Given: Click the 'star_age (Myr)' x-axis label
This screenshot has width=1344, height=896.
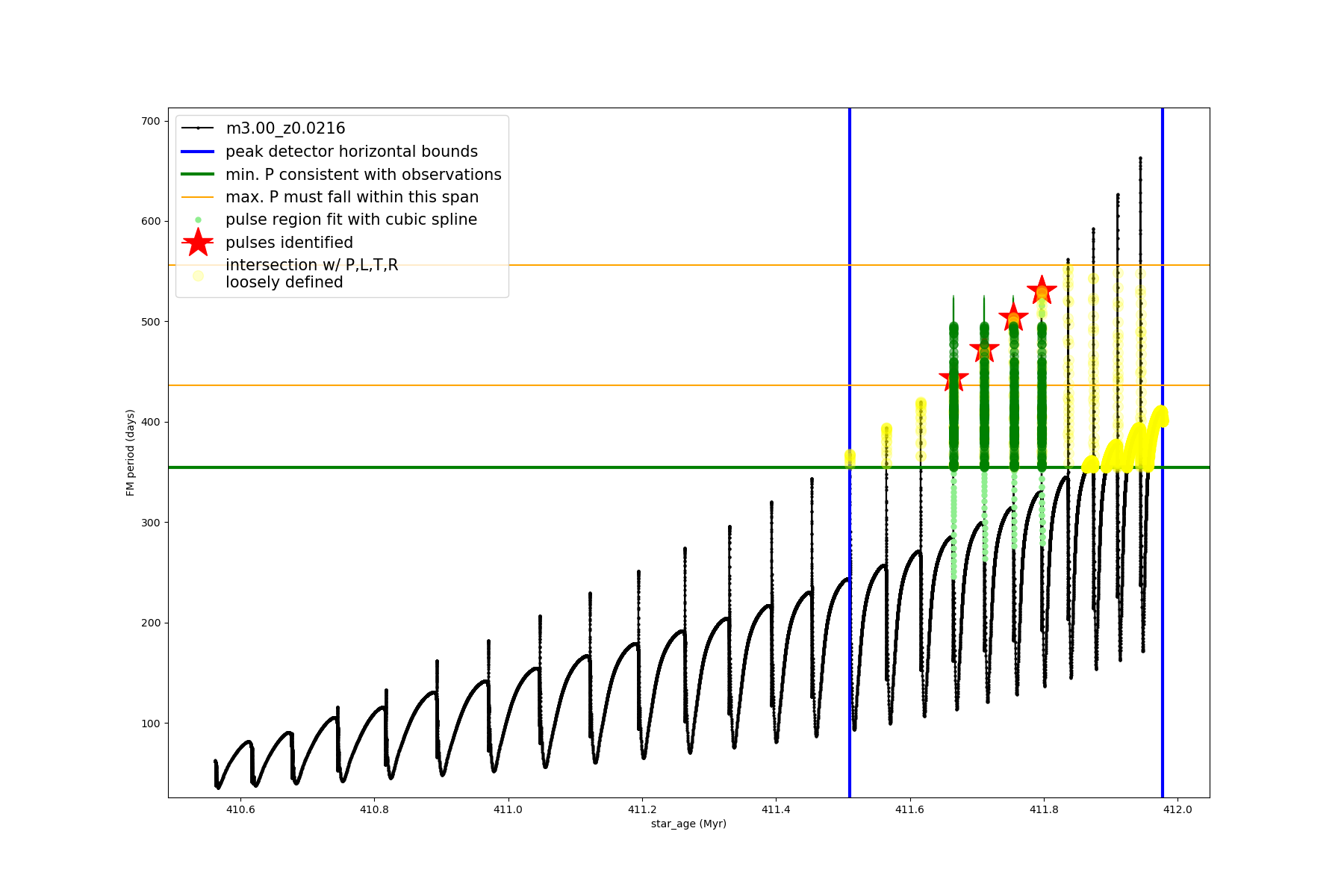Looking at the screenshot, I should click(x=688, y=824).
